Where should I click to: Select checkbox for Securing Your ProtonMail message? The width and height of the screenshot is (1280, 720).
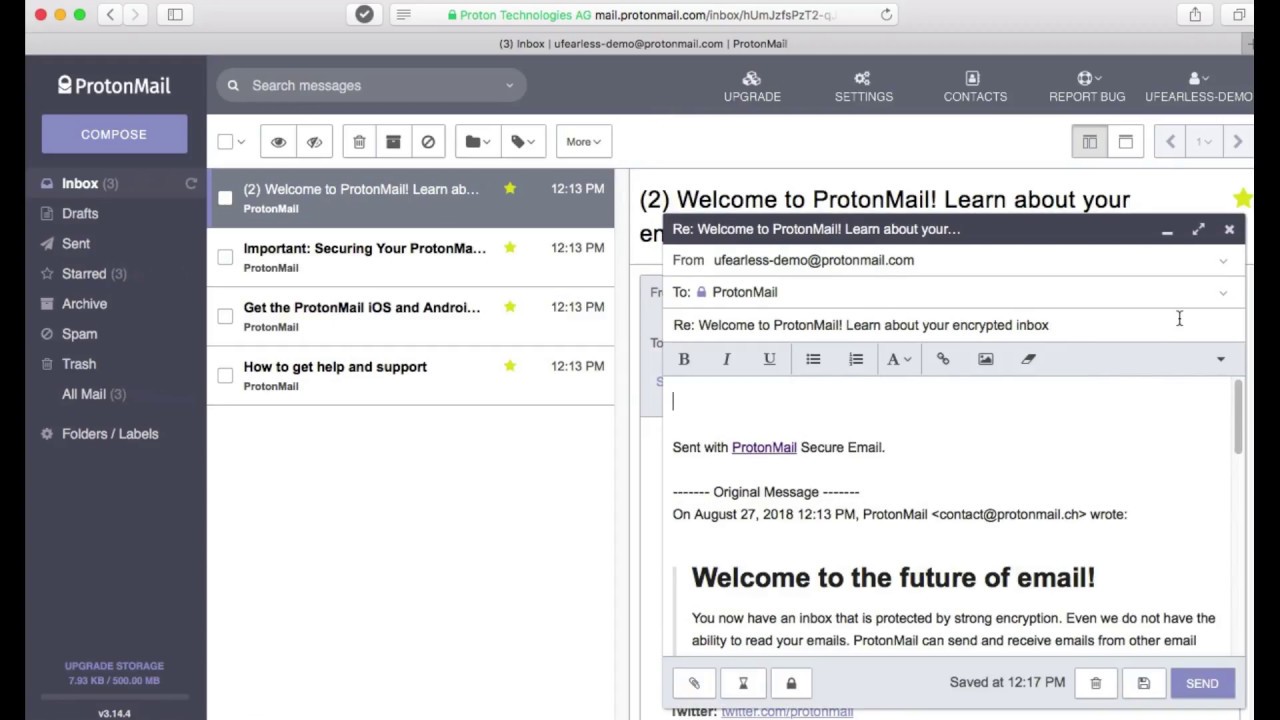pos(225,257)
